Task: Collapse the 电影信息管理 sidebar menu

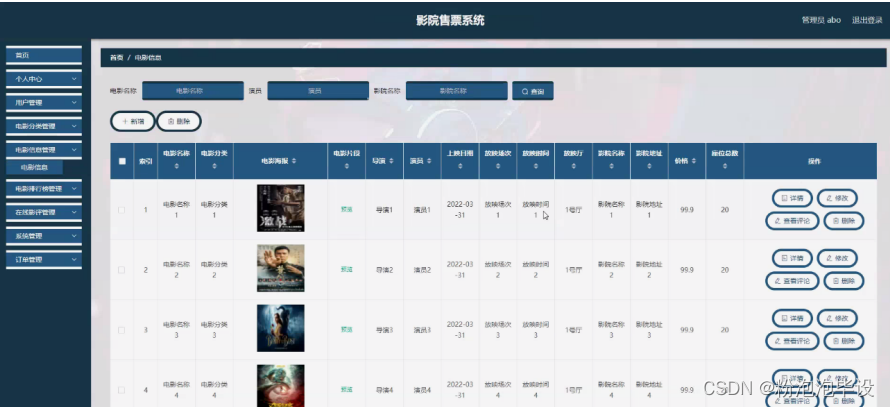Action: (44, 150)
